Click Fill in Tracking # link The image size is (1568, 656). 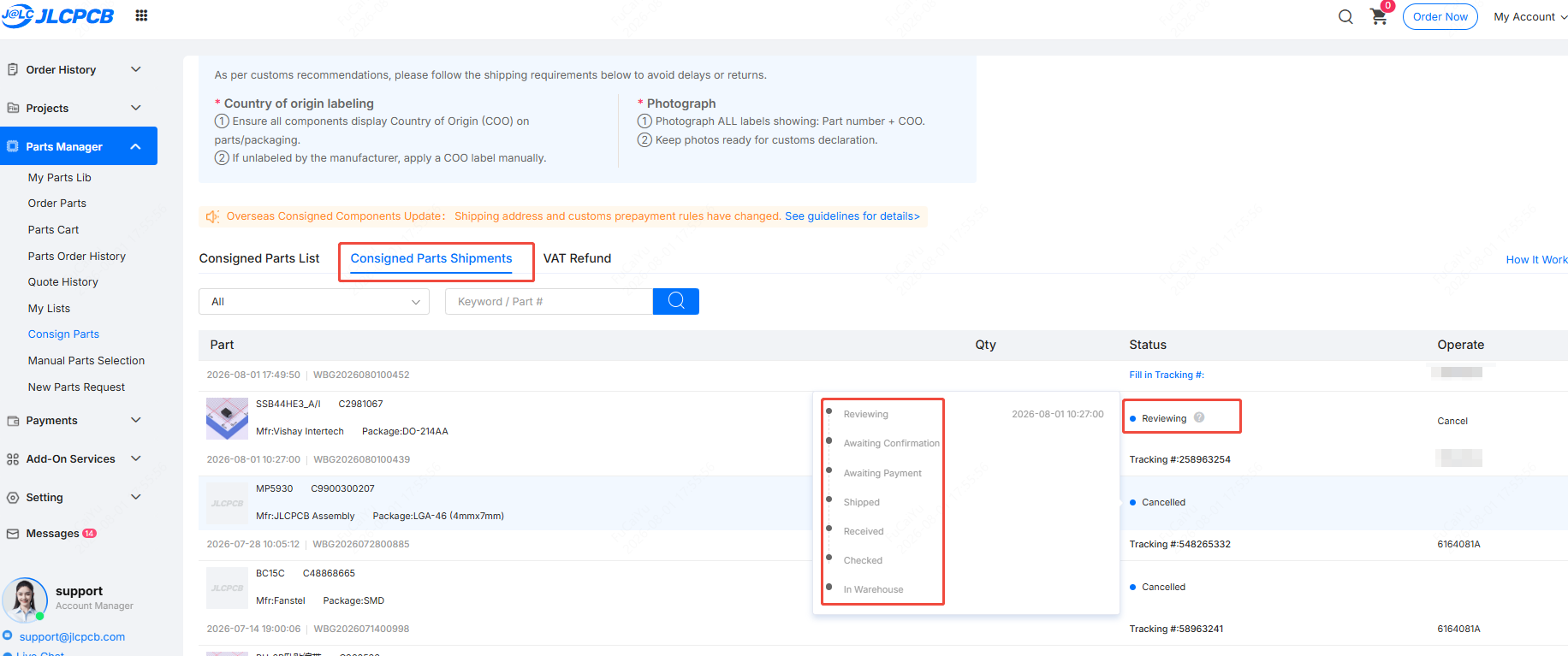pyautogui.click(x=1167, y=375)
